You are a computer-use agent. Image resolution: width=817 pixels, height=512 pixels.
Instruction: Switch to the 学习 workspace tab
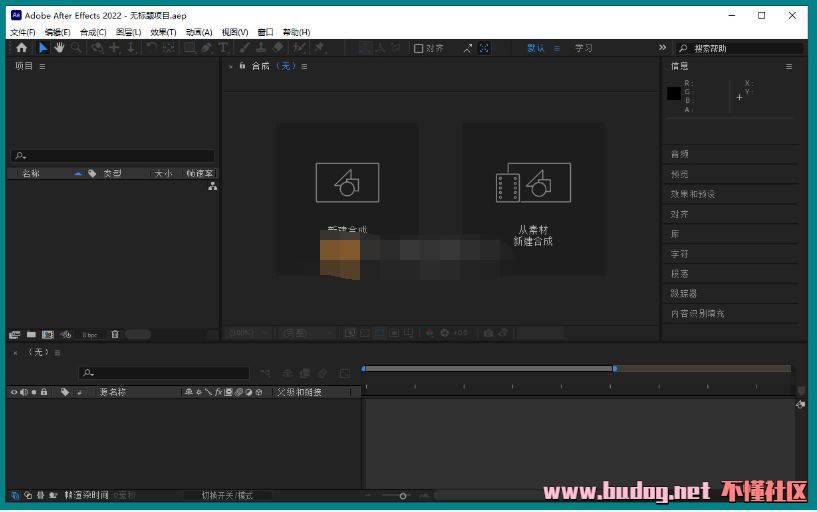click(584, 48)
